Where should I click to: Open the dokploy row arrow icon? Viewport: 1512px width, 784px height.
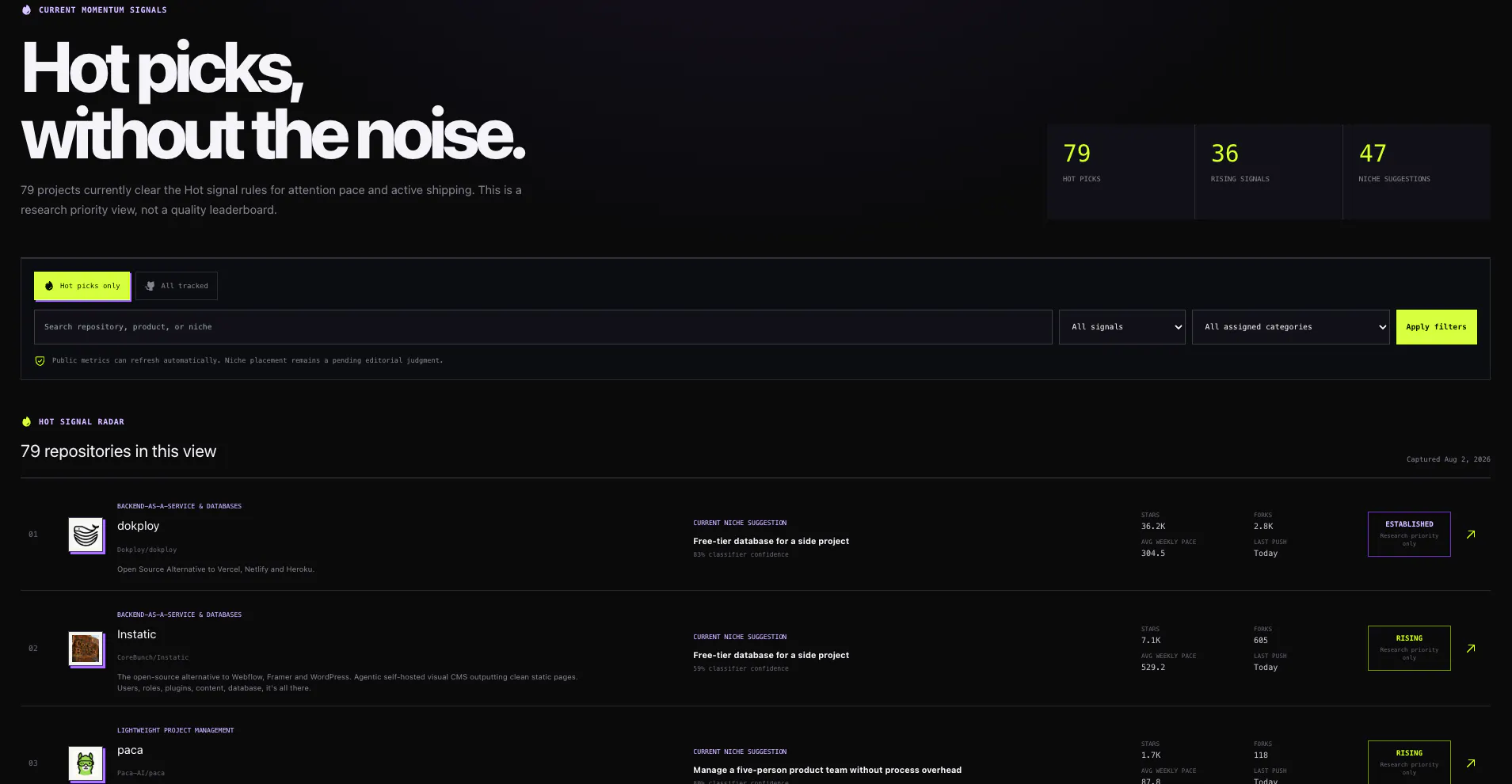1471,535
